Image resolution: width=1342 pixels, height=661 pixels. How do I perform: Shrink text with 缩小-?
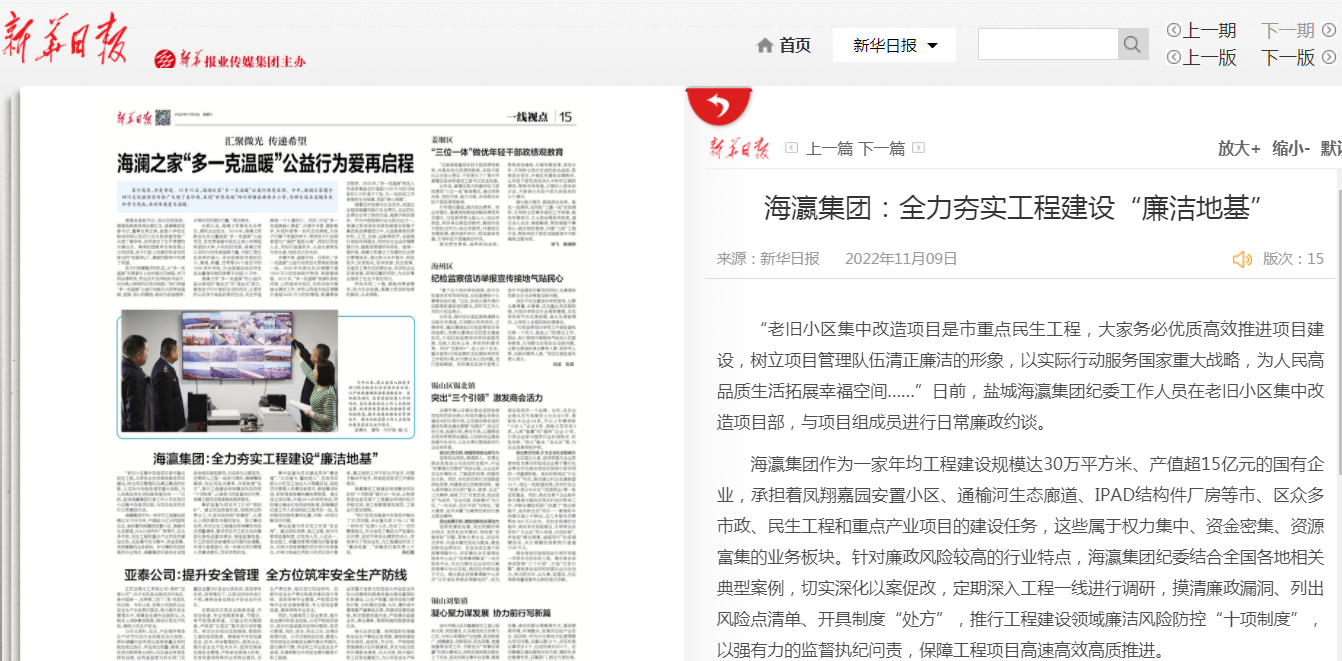point(1290,148)
